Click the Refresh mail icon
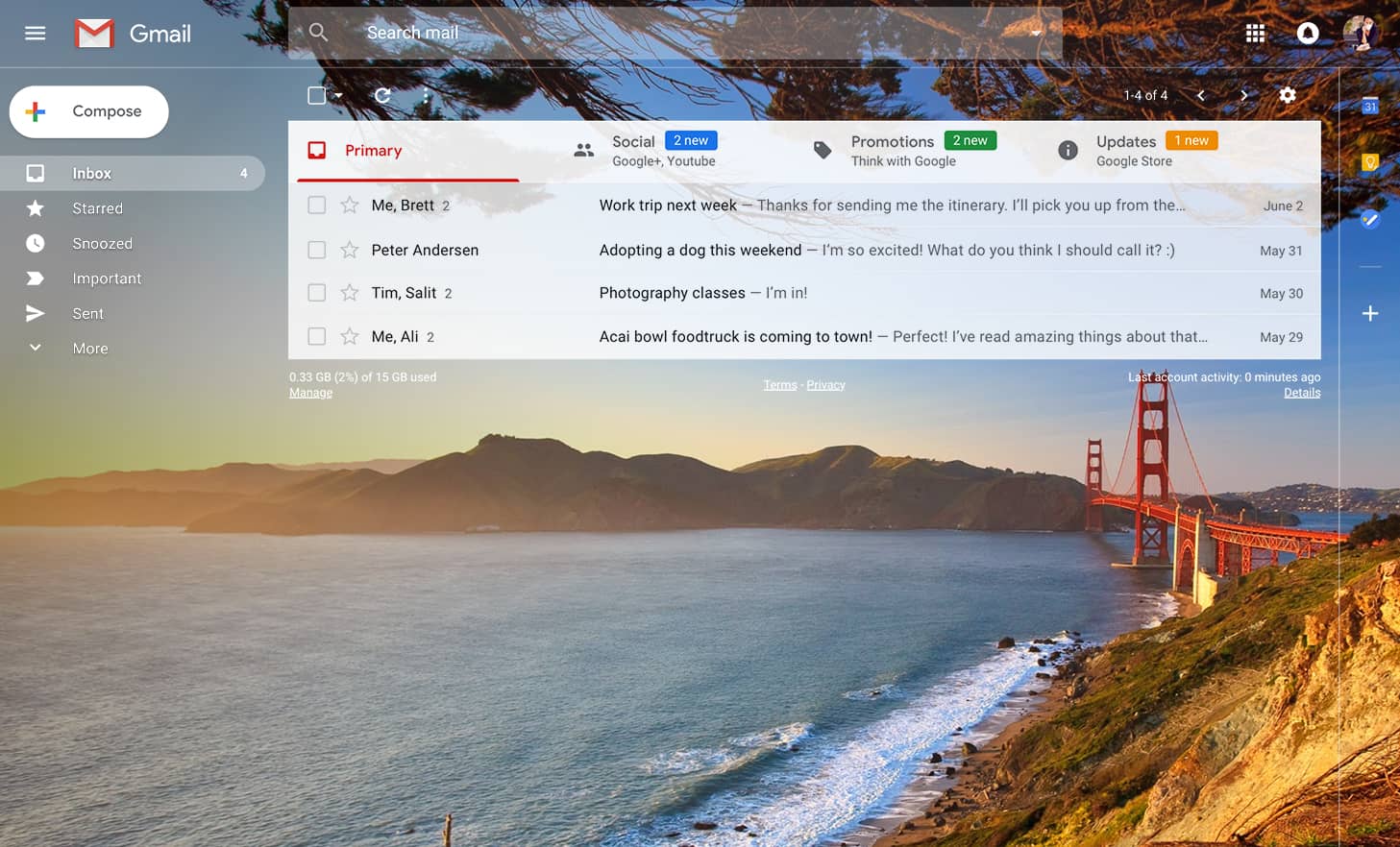 (382, 95)
